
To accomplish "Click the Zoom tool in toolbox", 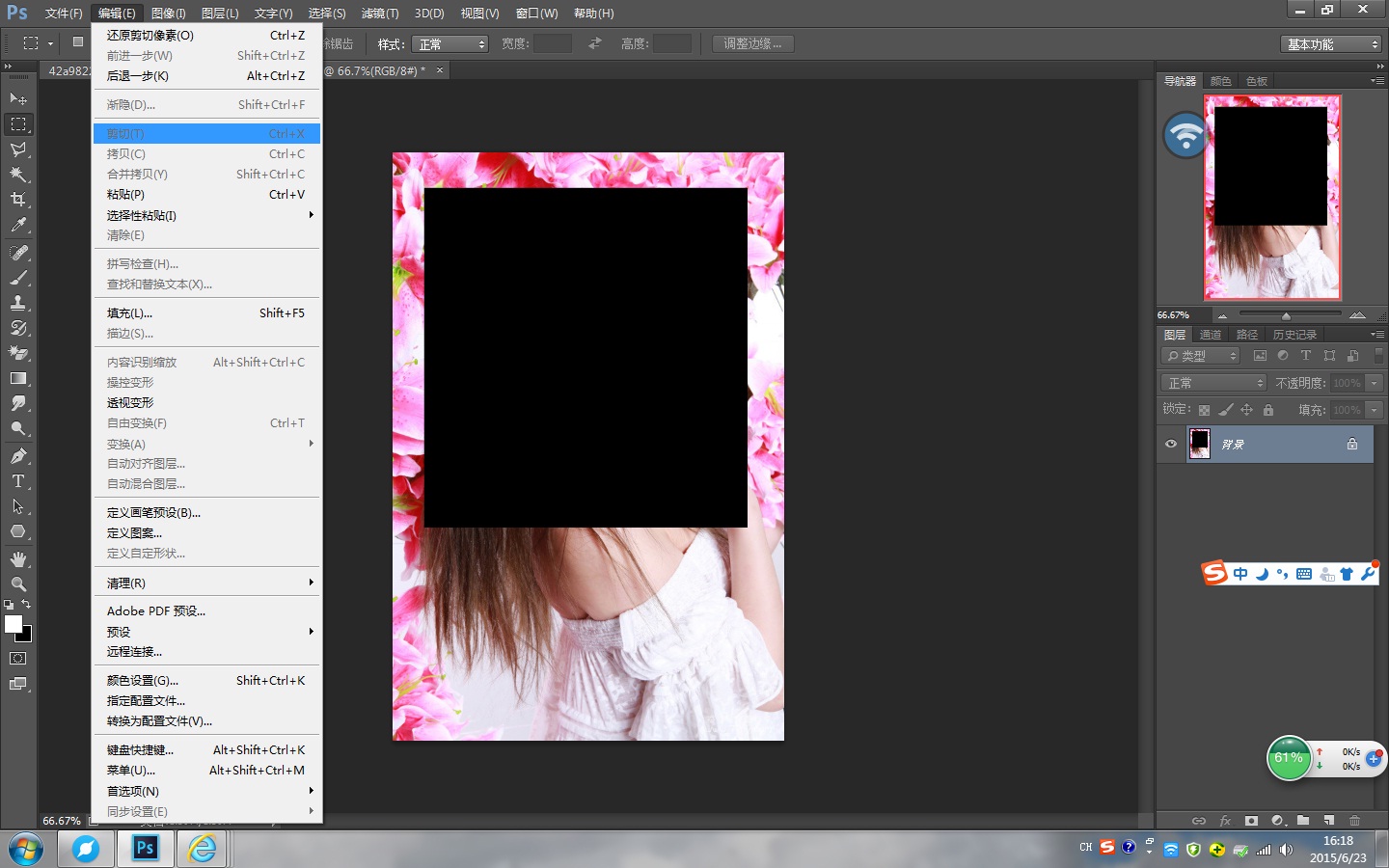I will pyautogui.click(x=18, y=584).
